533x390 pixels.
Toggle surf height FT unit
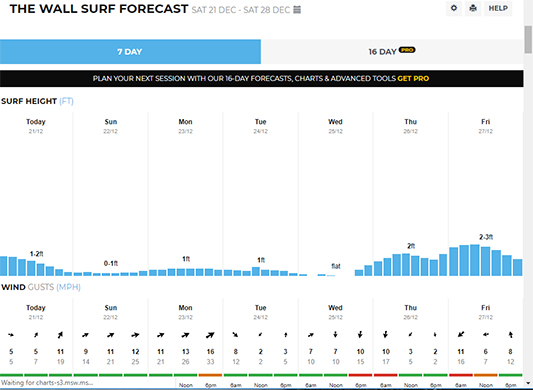[x=66, y=101]
